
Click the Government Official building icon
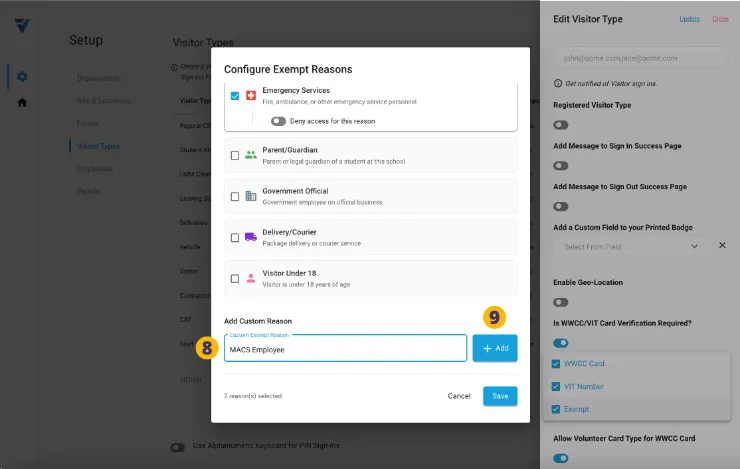pyautogui.click(x=250, y=196)
